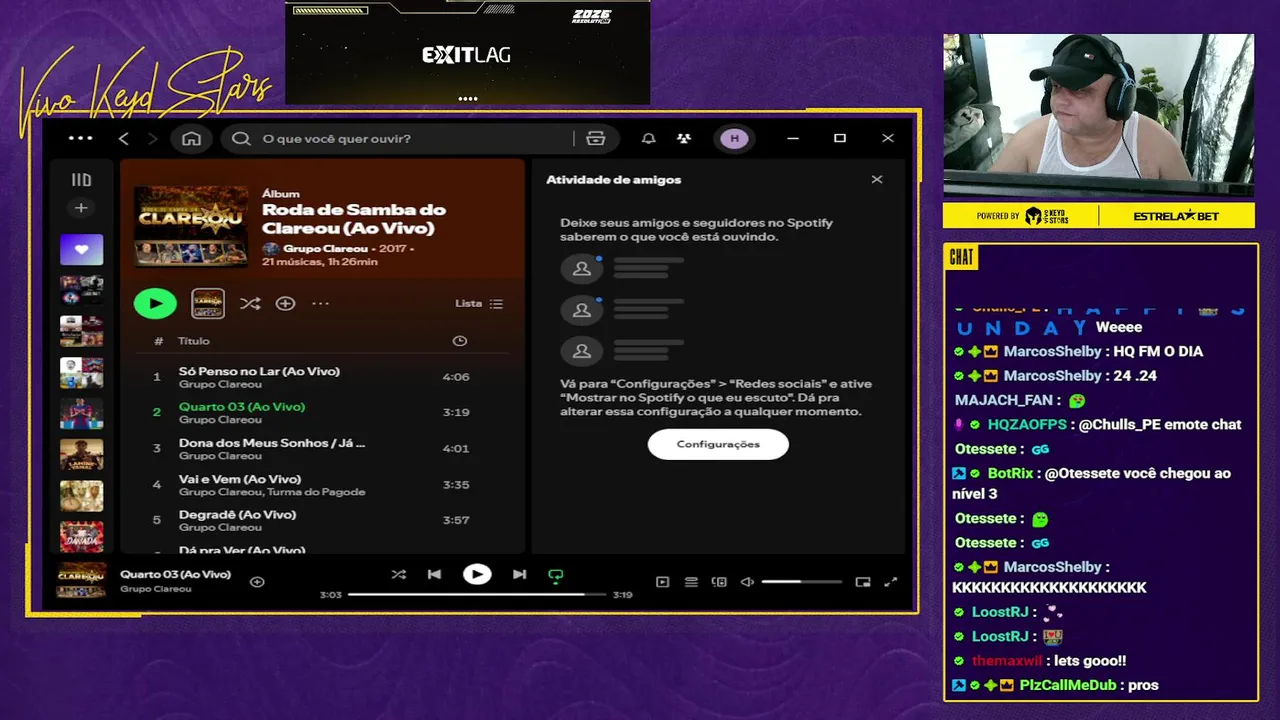1280x720 pixels.
Task: Open the Spotify three-dots main menu
Action: (80, 138)
